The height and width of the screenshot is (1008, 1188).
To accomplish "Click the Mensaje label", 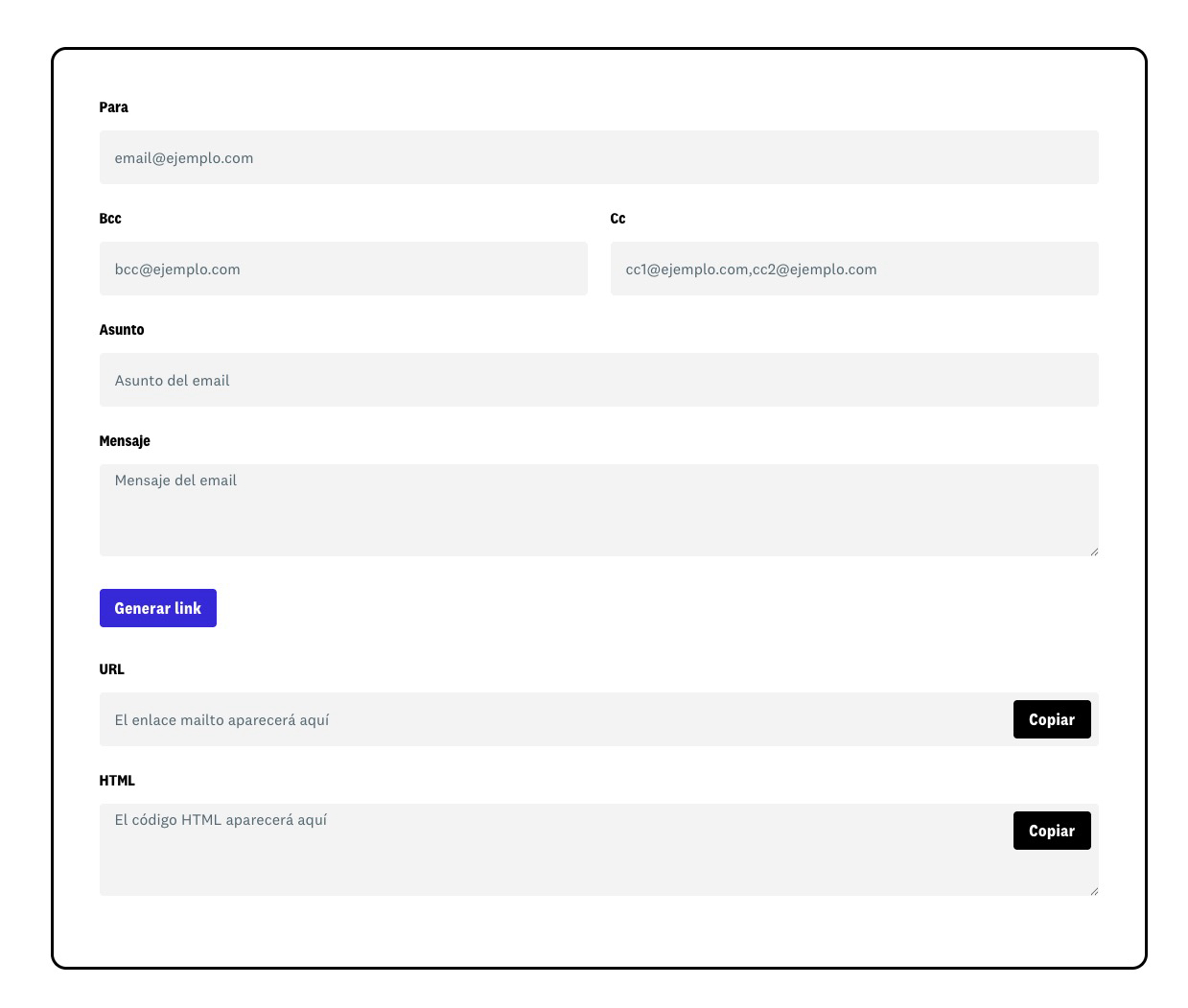I will 125,441.
